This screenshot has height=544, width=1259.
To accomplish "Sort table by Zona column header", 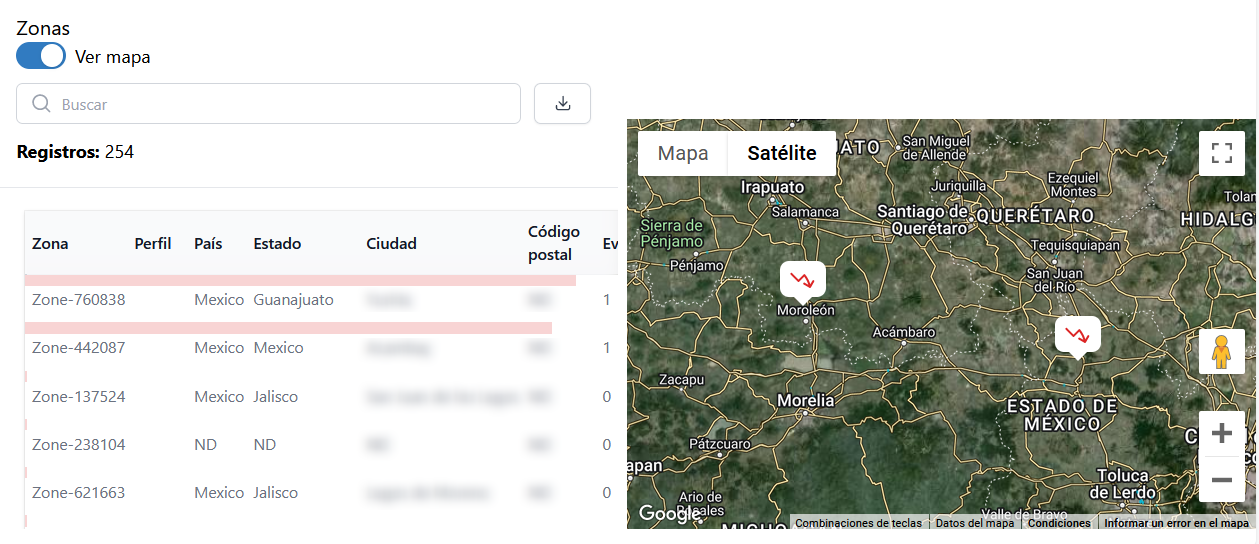I will coord(50,244).
